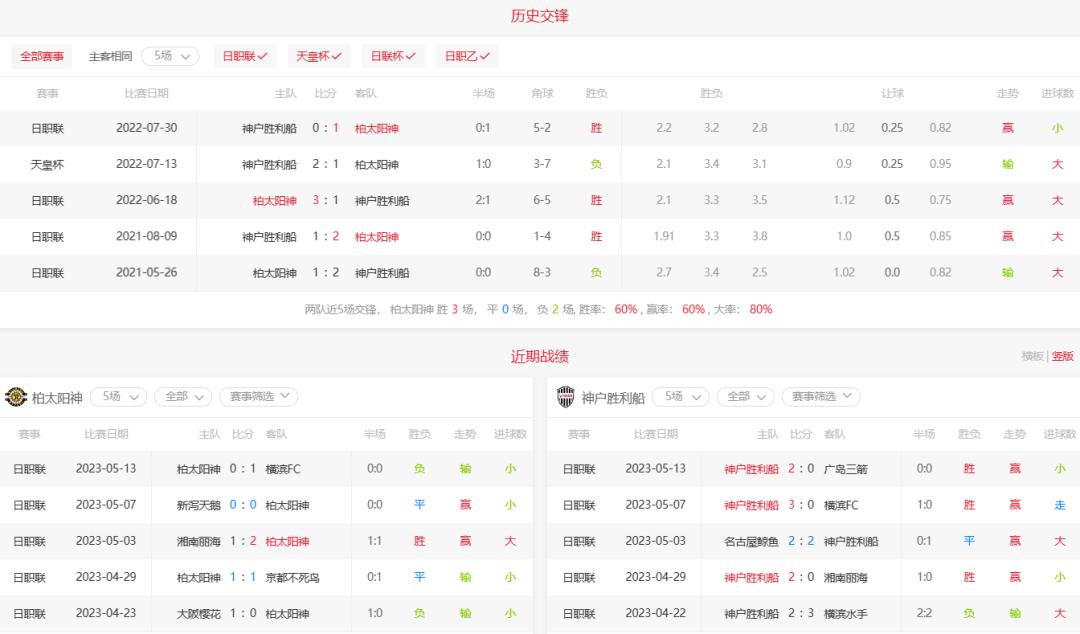The image size is (1080, 634).
Task: Open the 5场 dropdown for 神户胜利船
Action: click(x=680, y=396)
